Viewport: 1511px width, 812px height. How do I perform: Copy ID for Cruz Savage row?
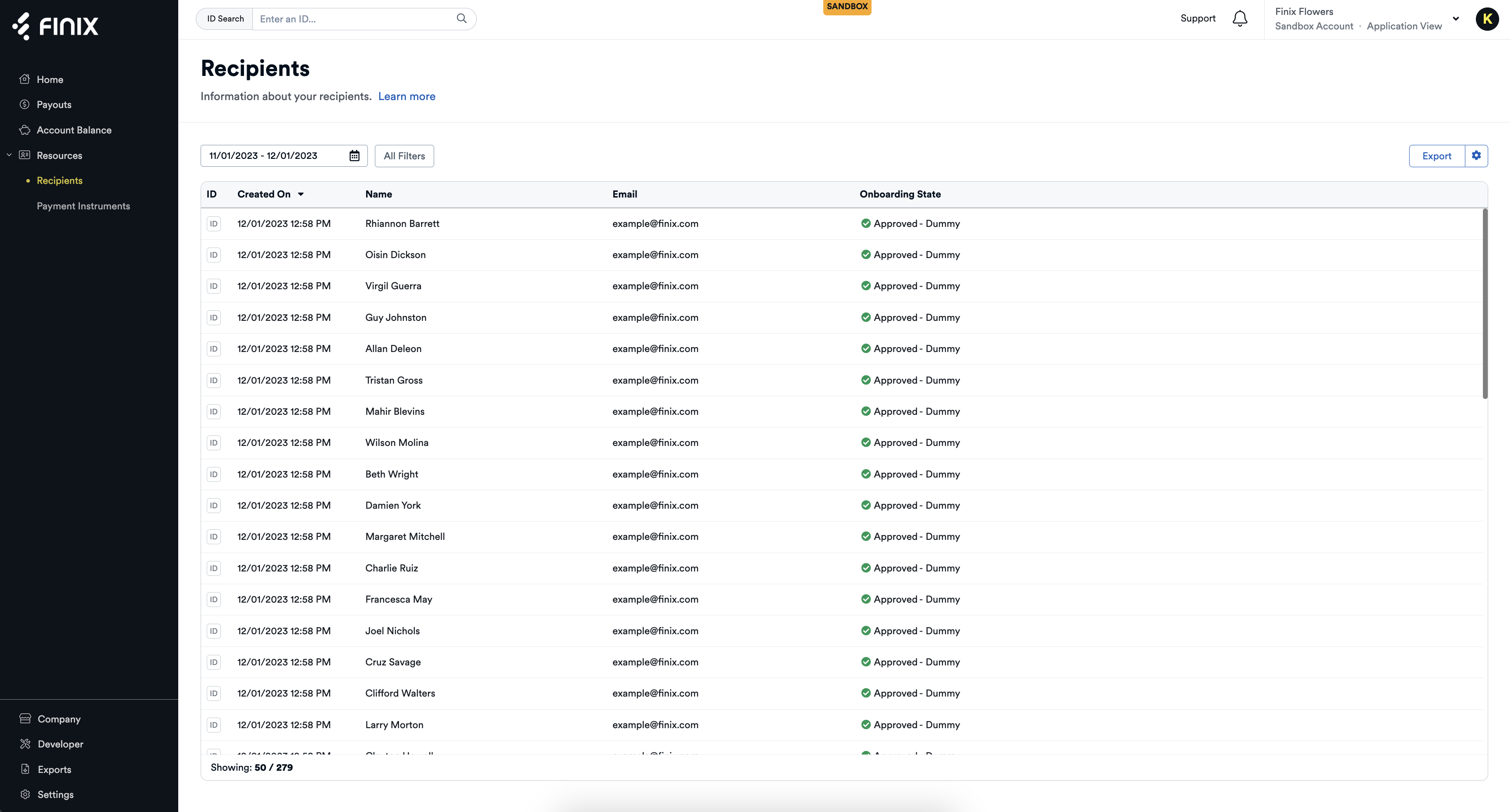213,662
